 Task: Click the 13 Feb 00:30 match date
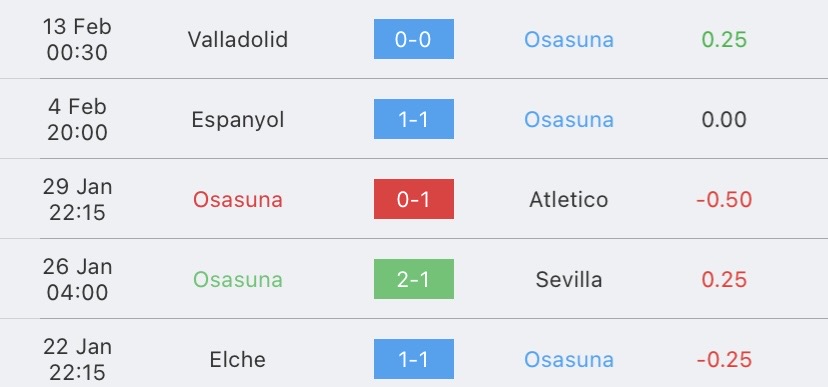coord(77,40)
